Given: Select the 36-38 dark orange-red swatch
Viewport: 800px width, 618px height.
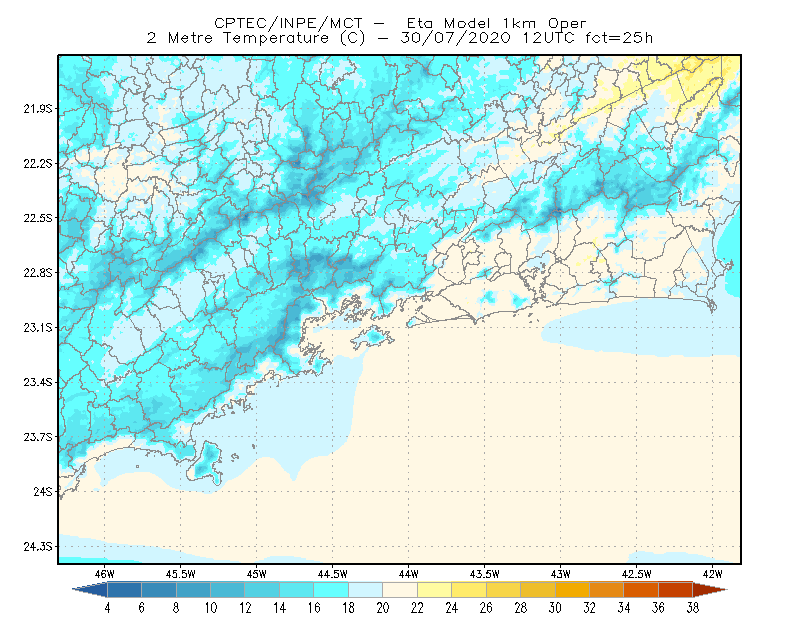Looking at the screenshot, I should 675,590.
